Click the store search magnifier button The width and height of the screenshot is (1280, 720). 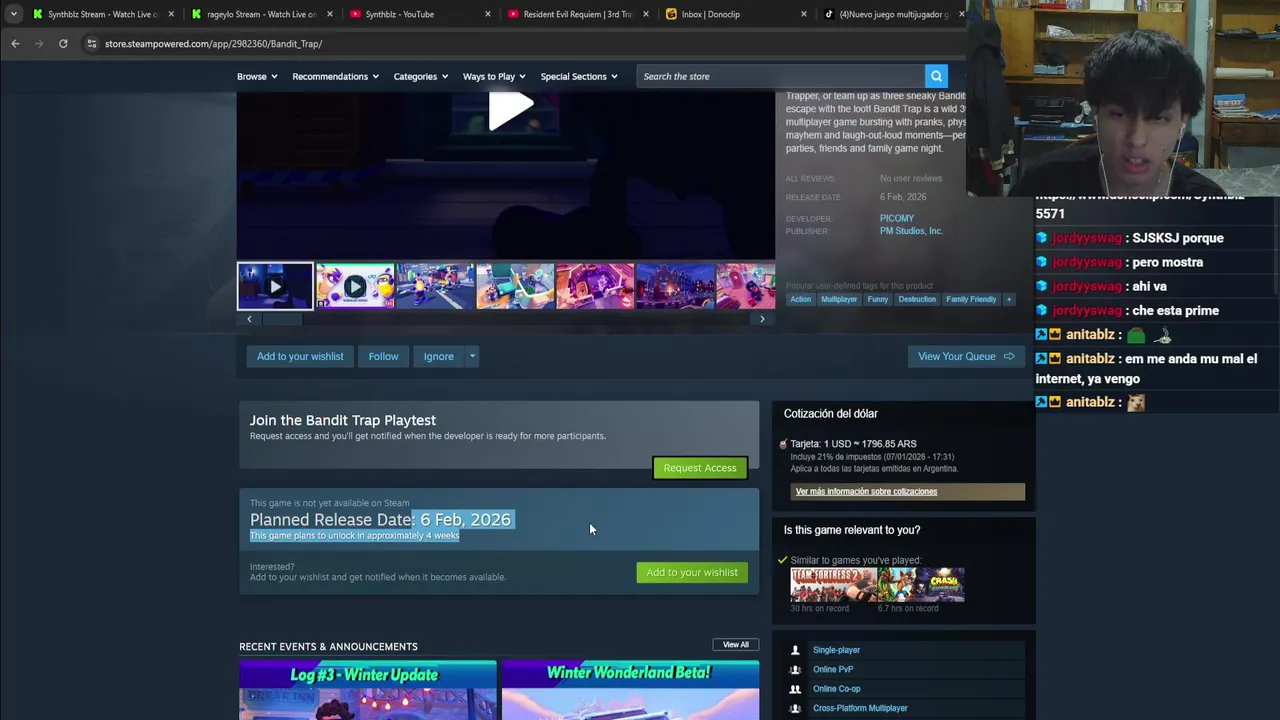tap(936, 76)
